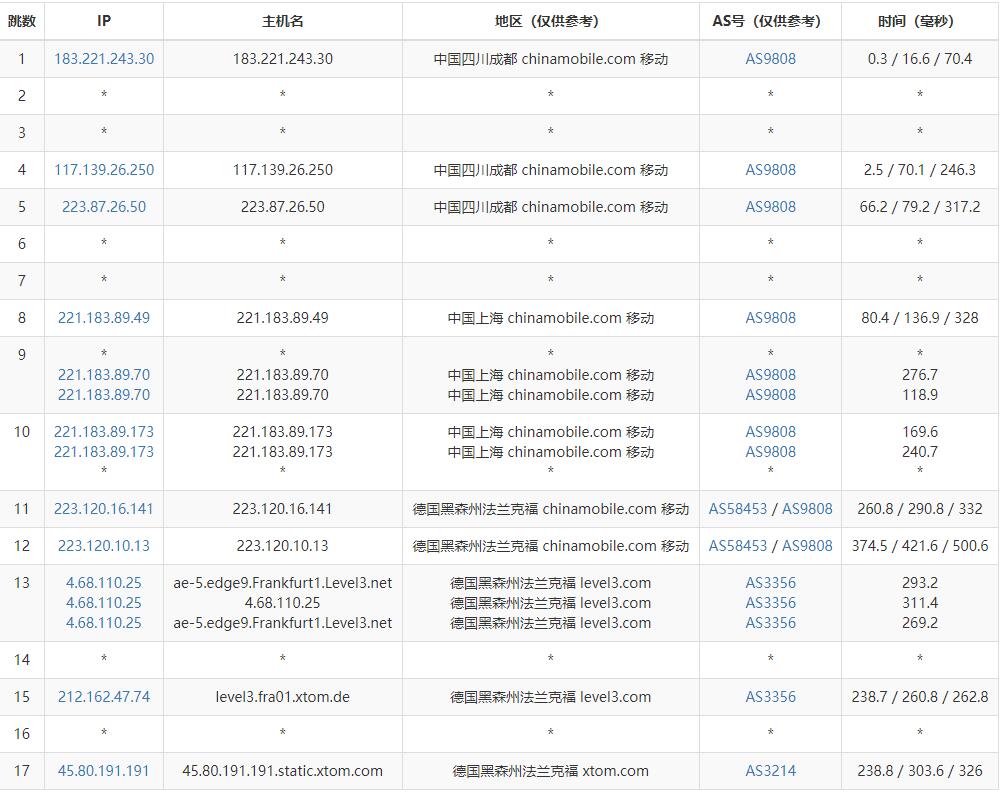Select time cell 2.5 / 70.1 / 246.3
The height and width of the screenshot is (793, 1000).
[920, 170]
